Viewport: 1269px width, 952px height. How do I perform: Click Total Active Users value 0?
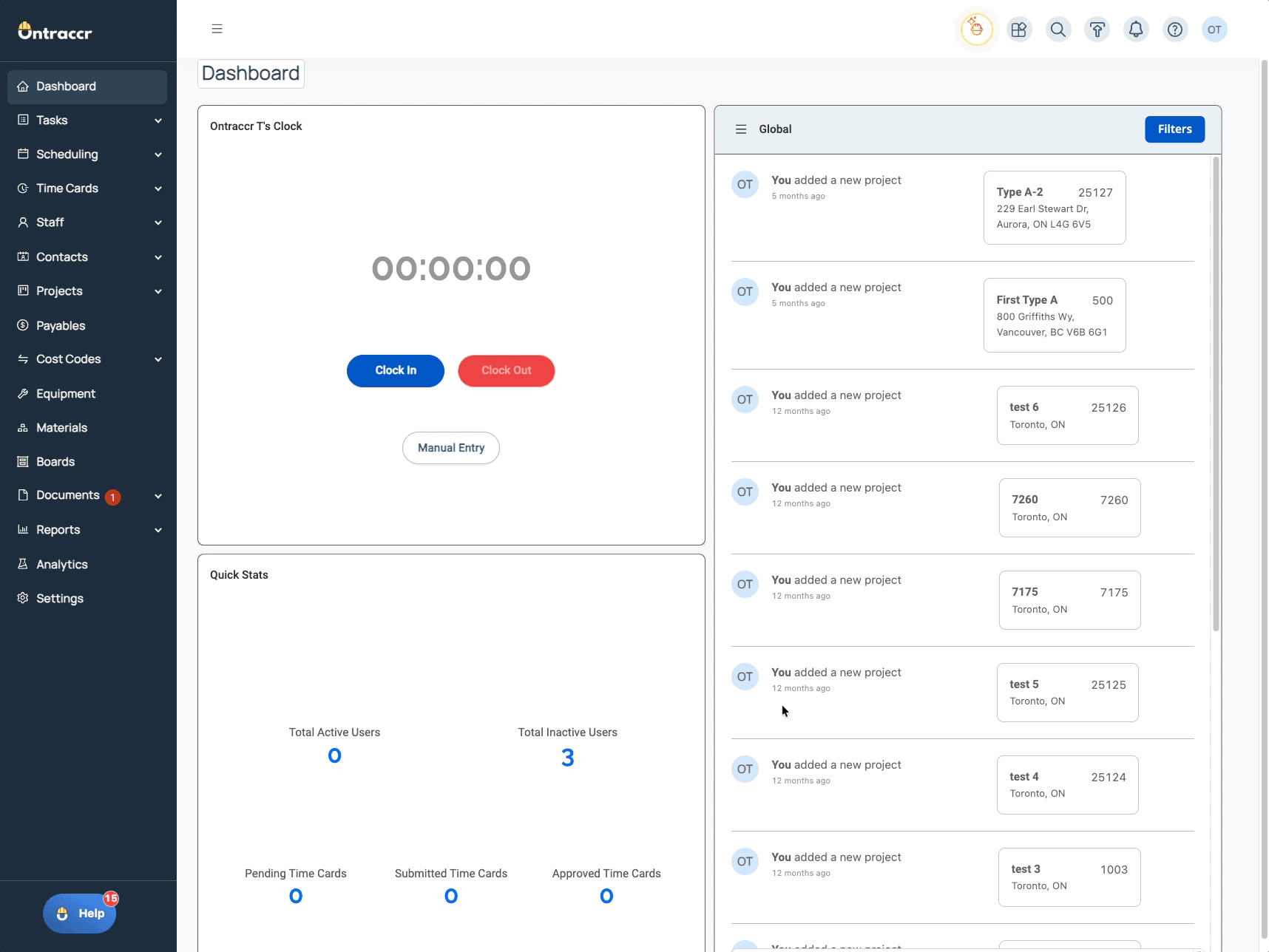pos(334,756)
